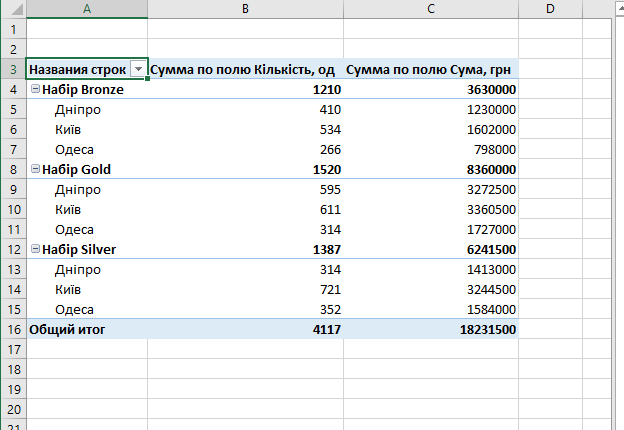
Task: Select the cell with value 3272500
Action: click(431, 189)
